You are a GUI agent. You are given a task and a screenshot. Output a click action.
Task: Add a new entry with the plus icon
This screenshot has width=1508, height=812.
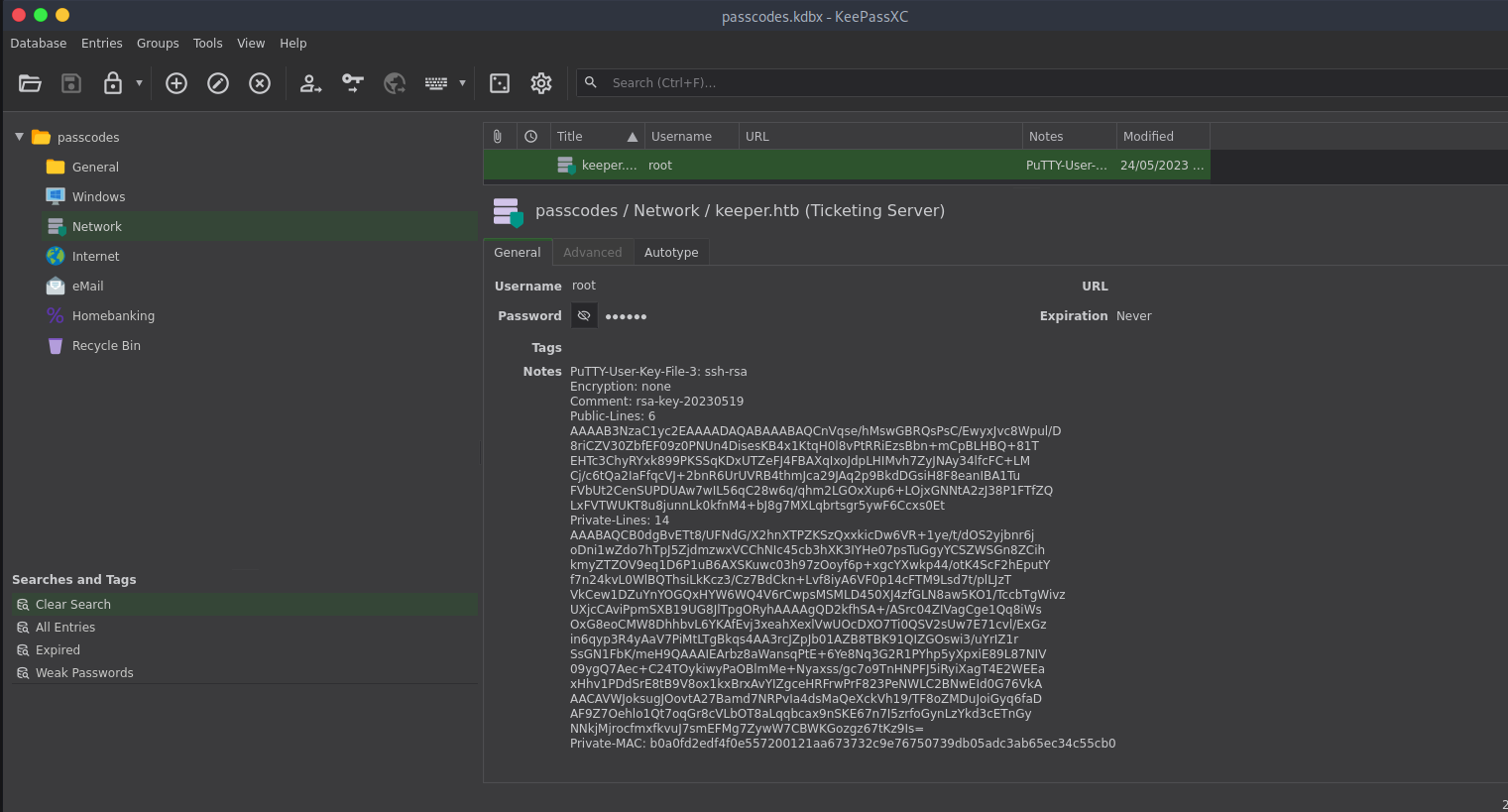[x=176, y=83]
